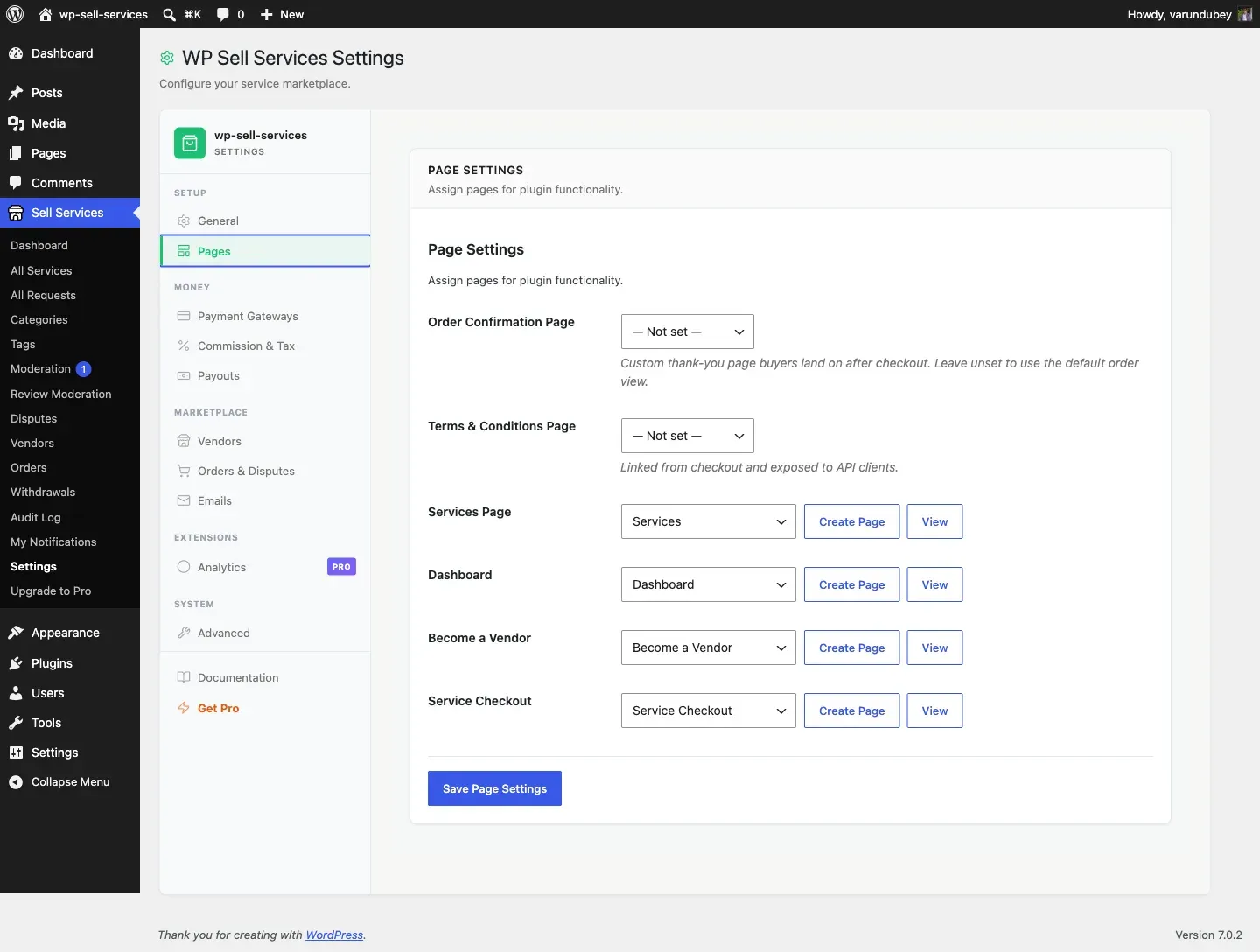Open the Analytics Pro extension tab
This screenshot has height=952, width=1260.
coord(265,567)
